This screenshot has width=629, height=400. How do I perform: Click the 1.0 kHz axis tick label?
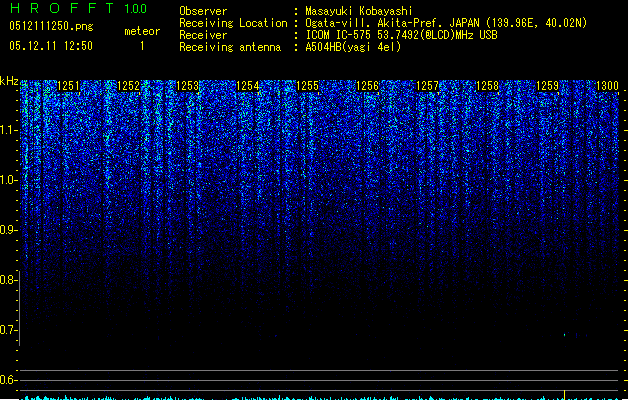pos(9,180)
